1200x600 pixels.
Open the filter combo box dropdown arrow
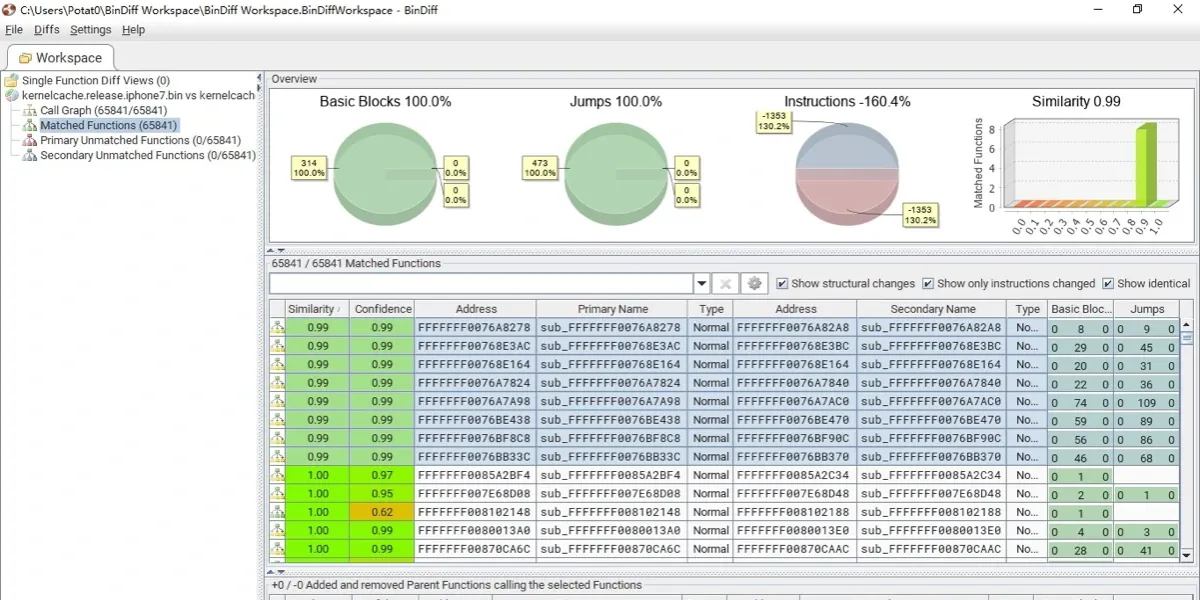[701, 284]
